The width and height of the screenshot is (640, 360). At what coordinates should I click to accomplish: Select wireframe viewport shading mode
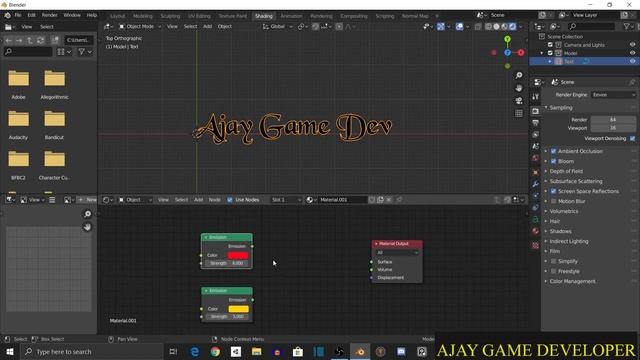(489, 27)
